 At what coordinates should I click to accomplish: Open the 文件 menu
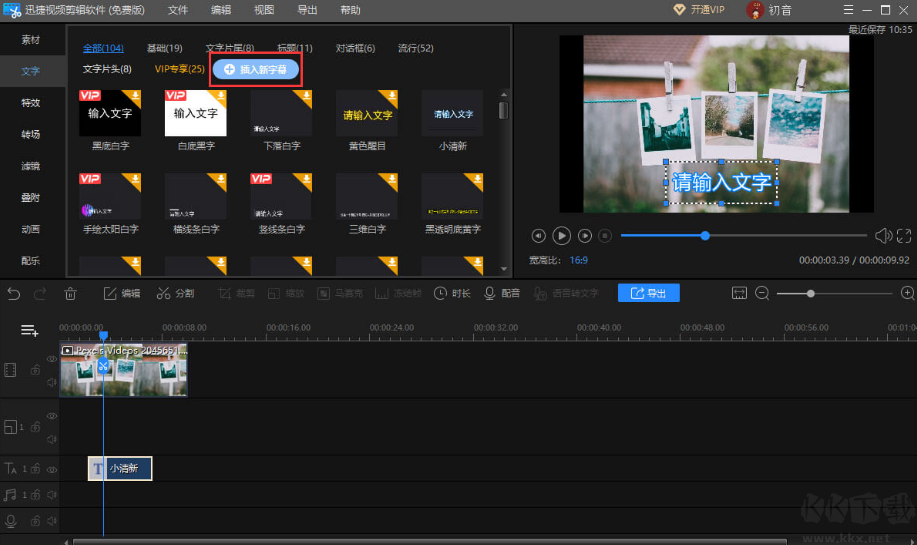click(177, 9)
